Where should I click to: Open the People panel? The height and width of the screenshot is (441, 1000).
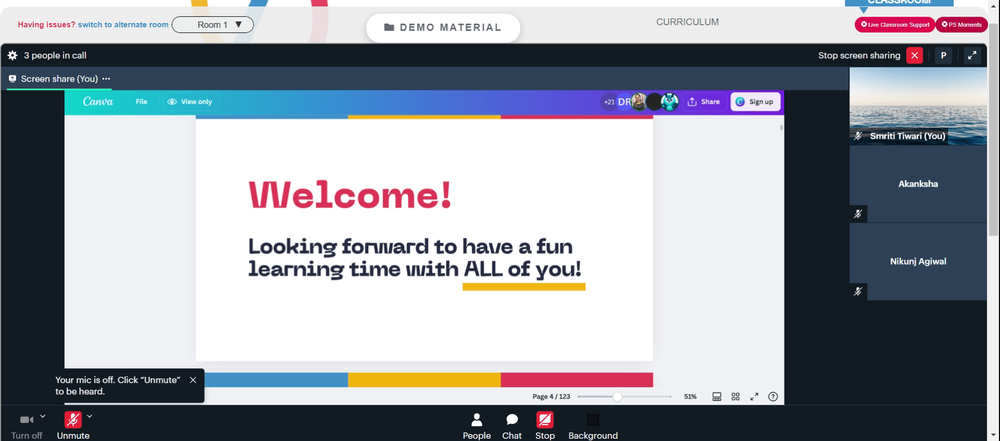476,426
